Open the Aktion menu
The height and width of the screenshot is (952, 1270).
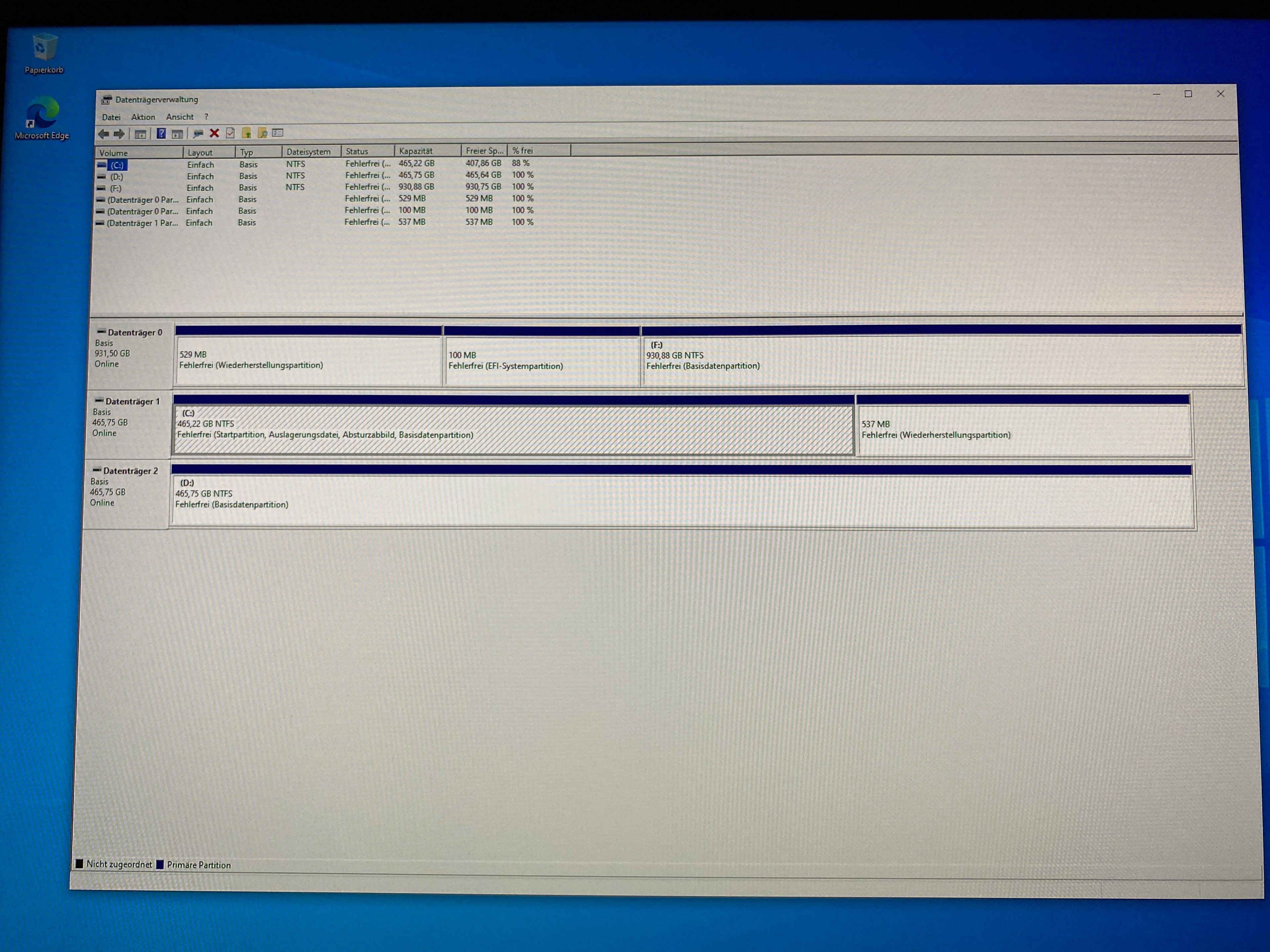pyautogui.click(x=143, y=117)
